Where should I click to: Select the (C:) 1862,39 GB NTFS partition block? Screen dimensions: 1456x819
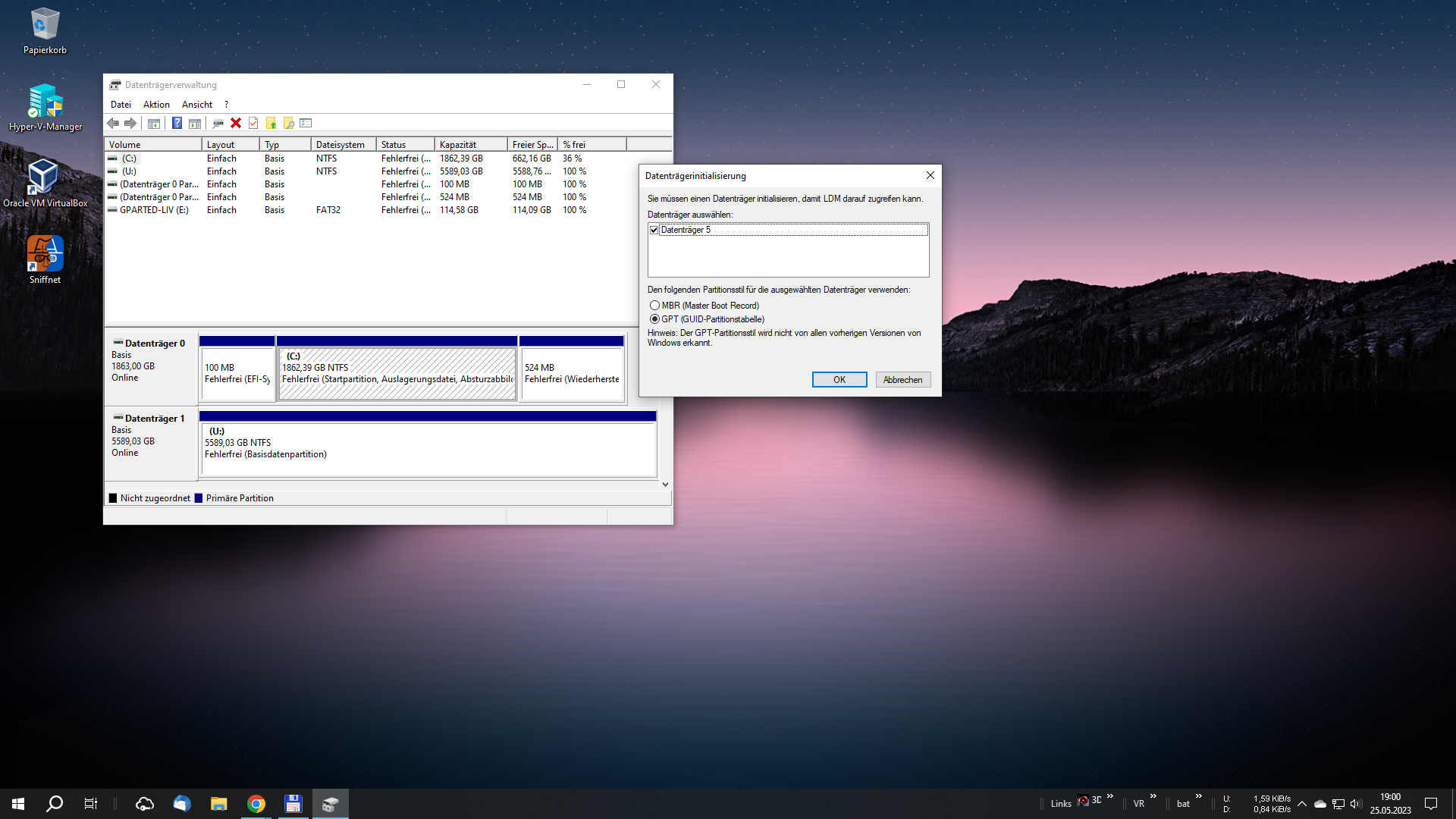(397, 373)
